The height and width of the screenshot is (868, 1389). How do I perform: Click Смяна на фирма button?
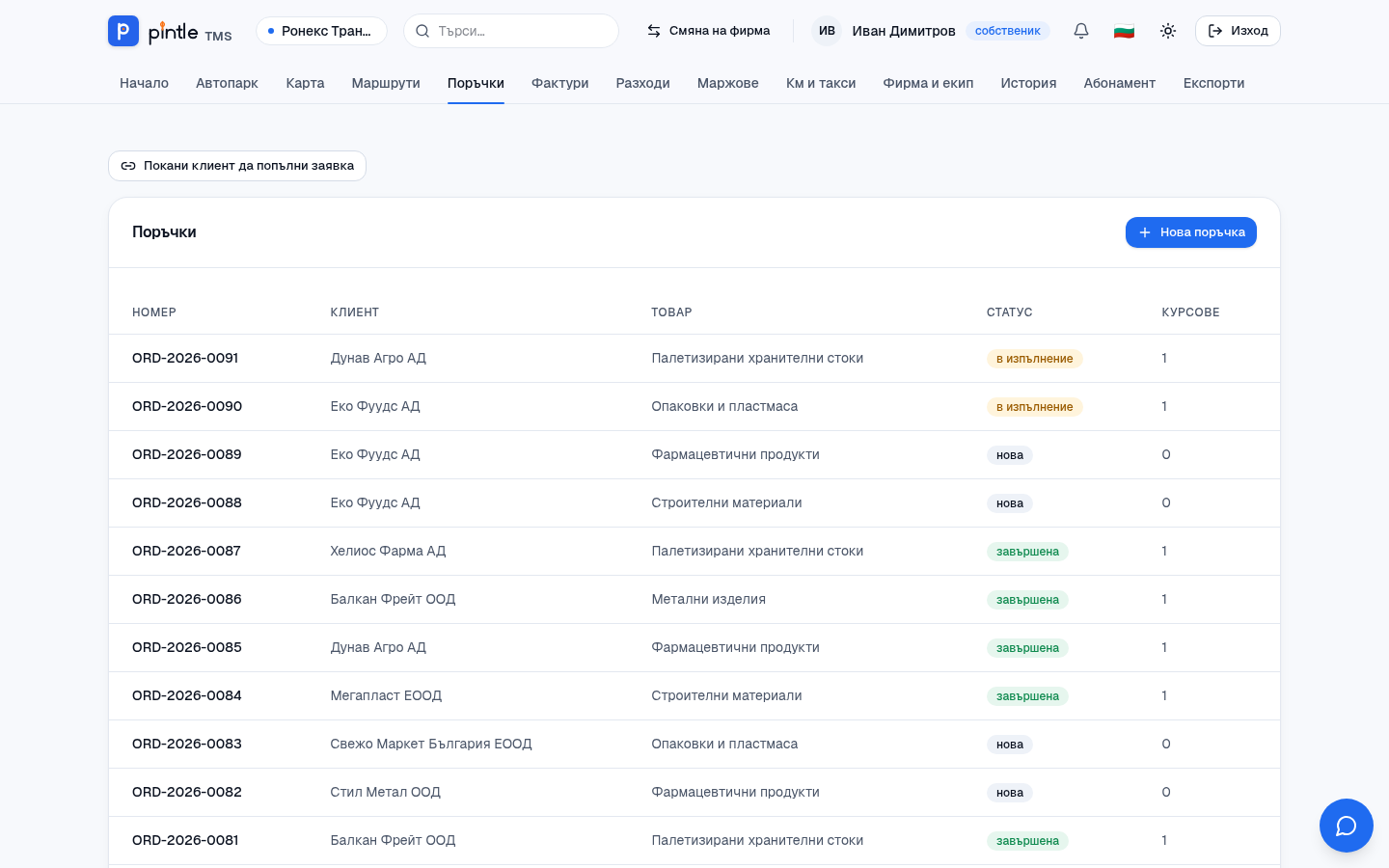709,31
